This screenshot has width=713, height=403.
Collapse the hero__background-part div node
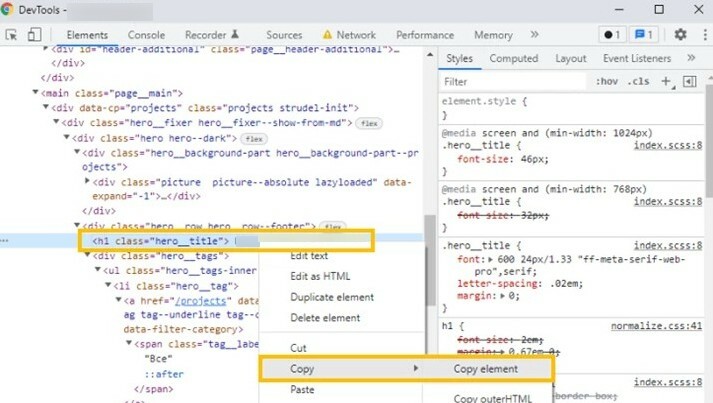point(77,152)
